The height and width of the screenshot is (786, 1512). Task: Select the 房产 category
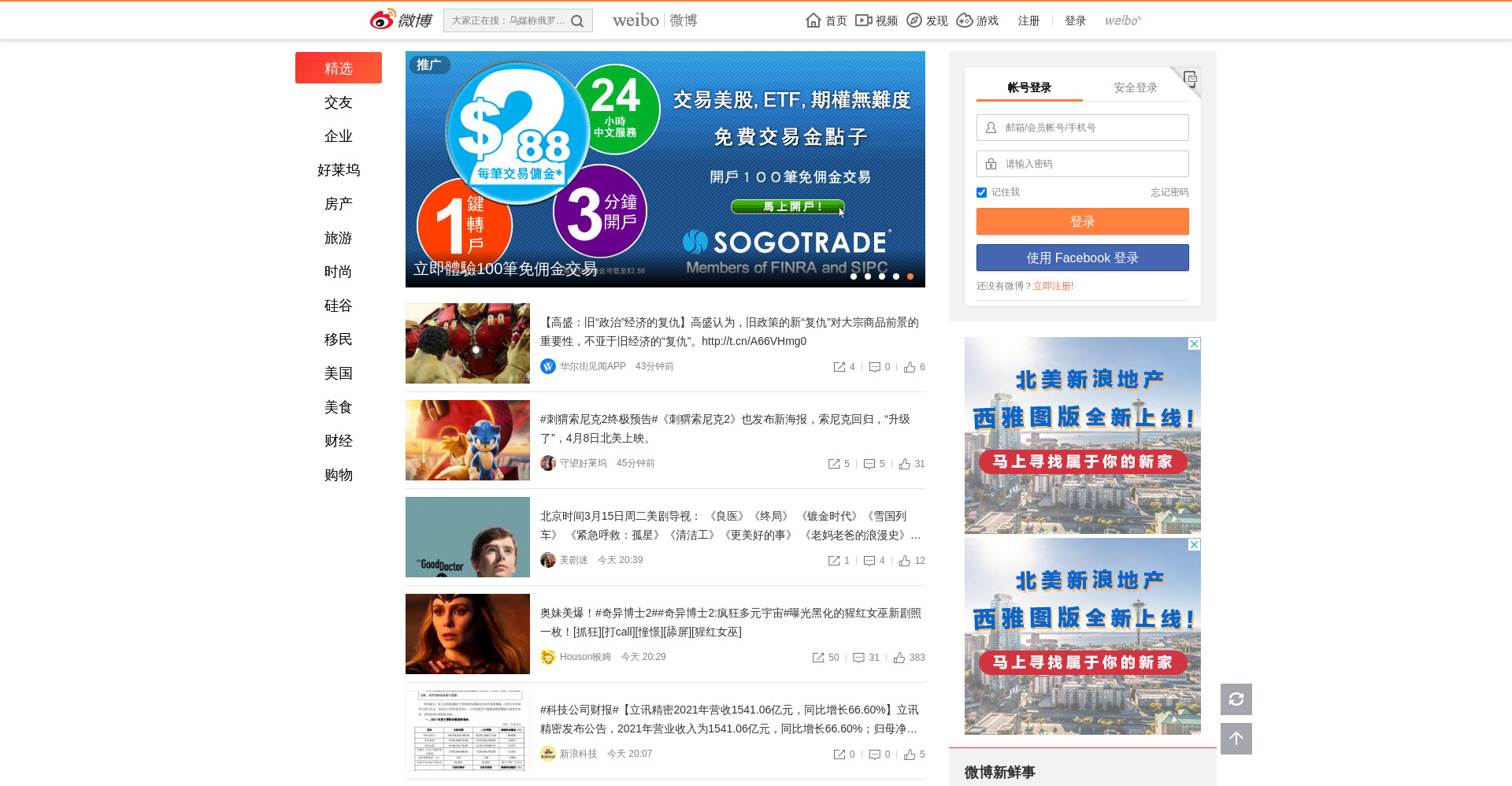click(339, 204)
